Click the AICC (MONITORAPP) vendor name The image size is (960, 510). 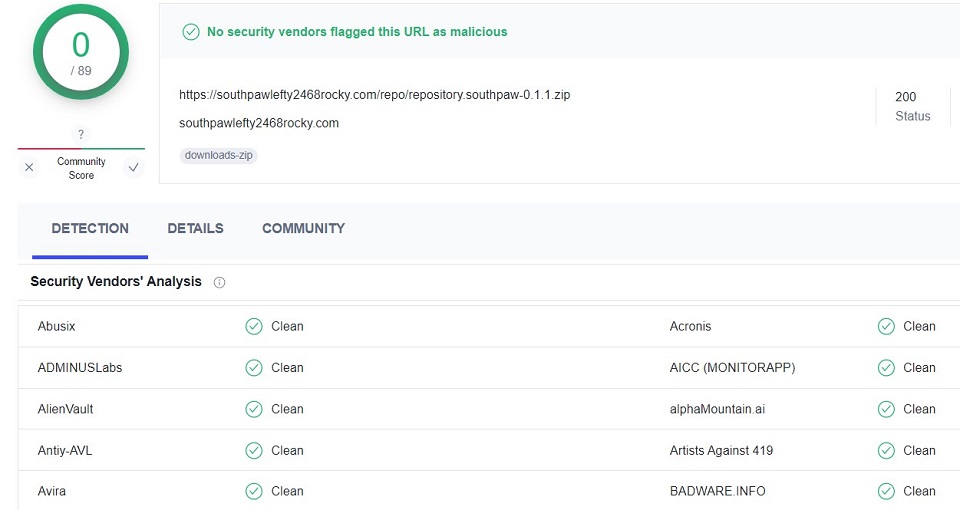(x=732, y=367)
